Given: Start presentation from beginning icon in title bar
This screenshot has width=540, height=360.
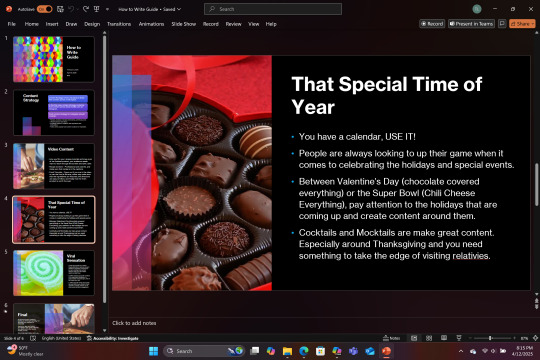Looking at the screenshot, I should [x=97, y=9].
